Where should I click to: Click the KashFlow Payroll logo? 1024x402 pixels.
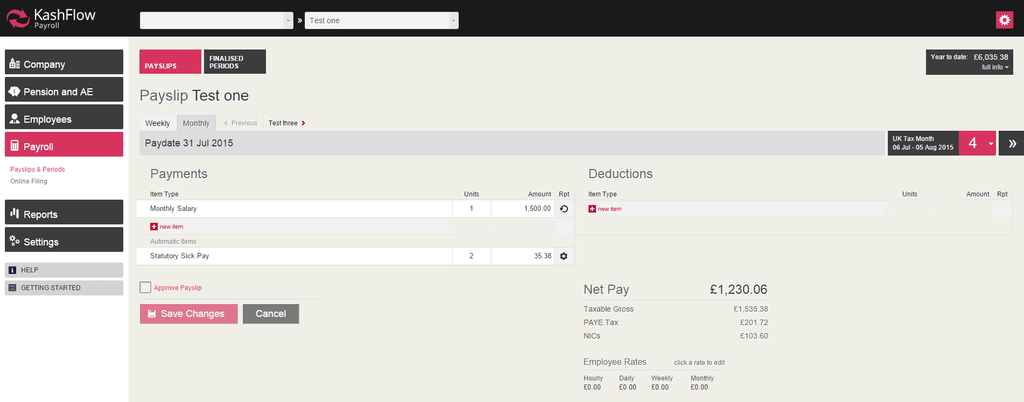pyautogui.click(x=50, y=21)
